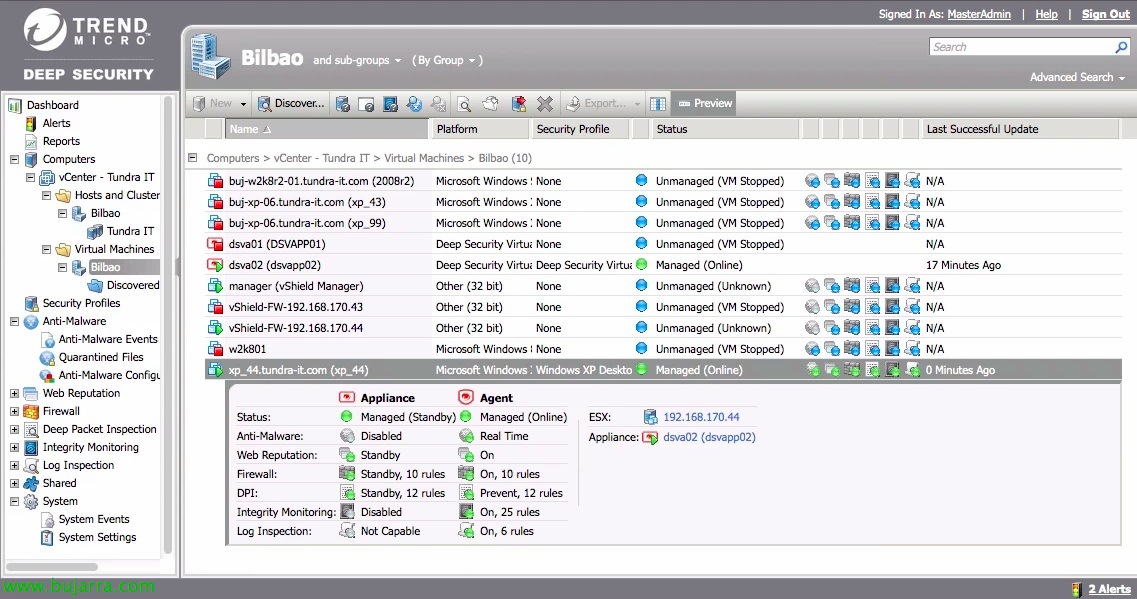
Task: Click the System Settings icon in sidebar
Action: 47,538
